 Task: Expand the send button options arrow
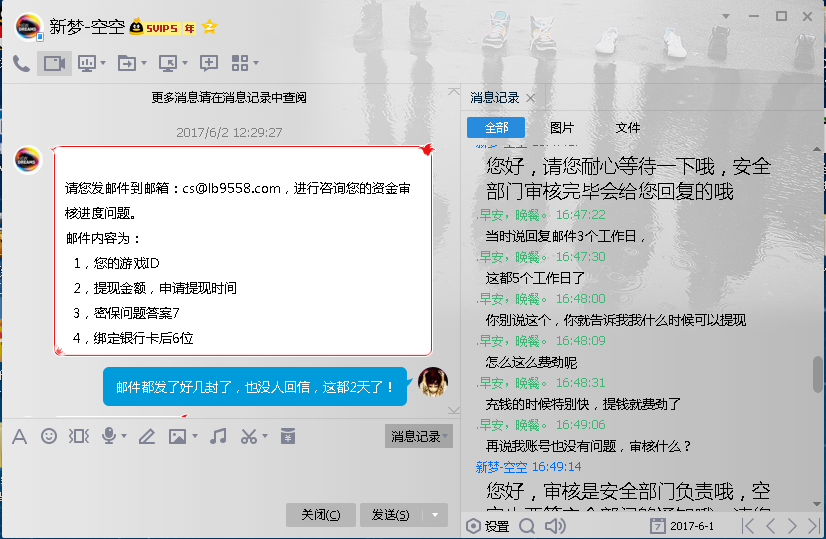pos(435,515)
